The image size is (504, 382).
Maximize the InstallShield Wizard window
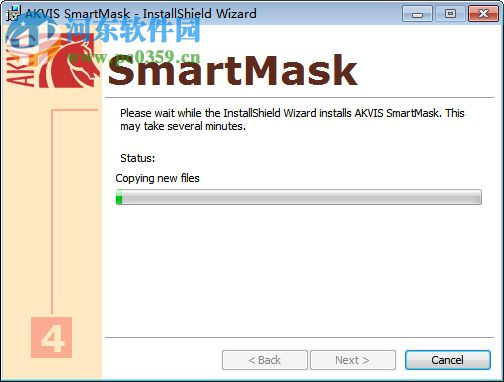tap(450, 14)
